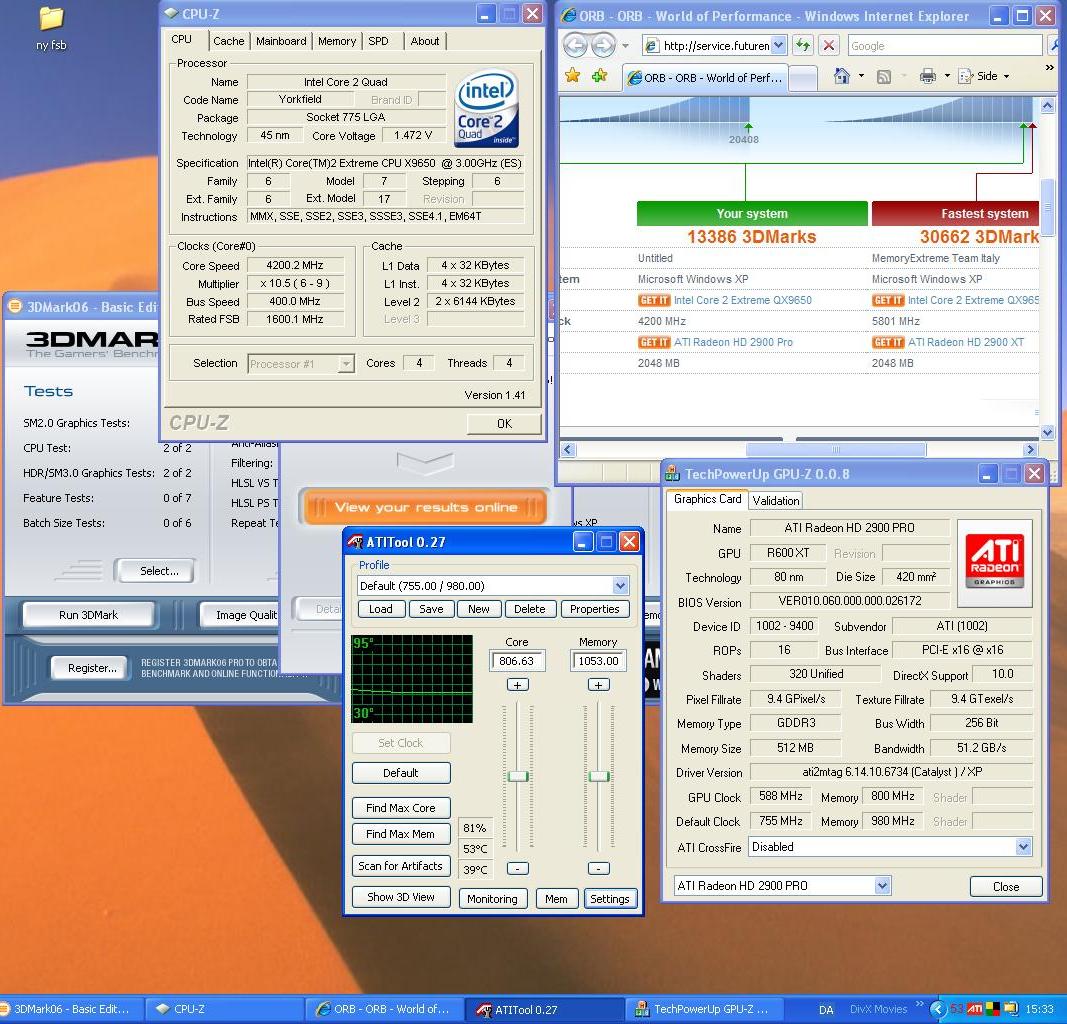Open the Side (Page) menu in IE
The height and width of the screenshot is (1024, 1067).
984,76
